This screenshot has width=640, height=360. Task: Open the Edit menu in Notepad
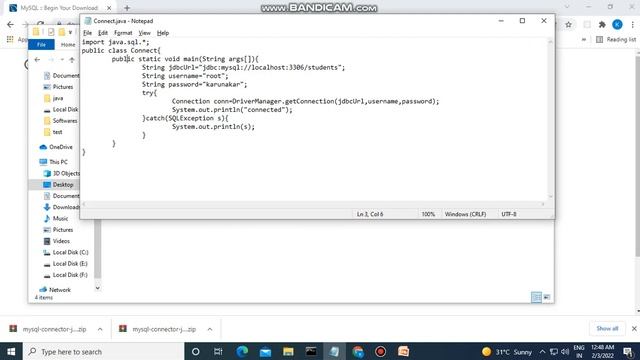(x=103, y=33)
